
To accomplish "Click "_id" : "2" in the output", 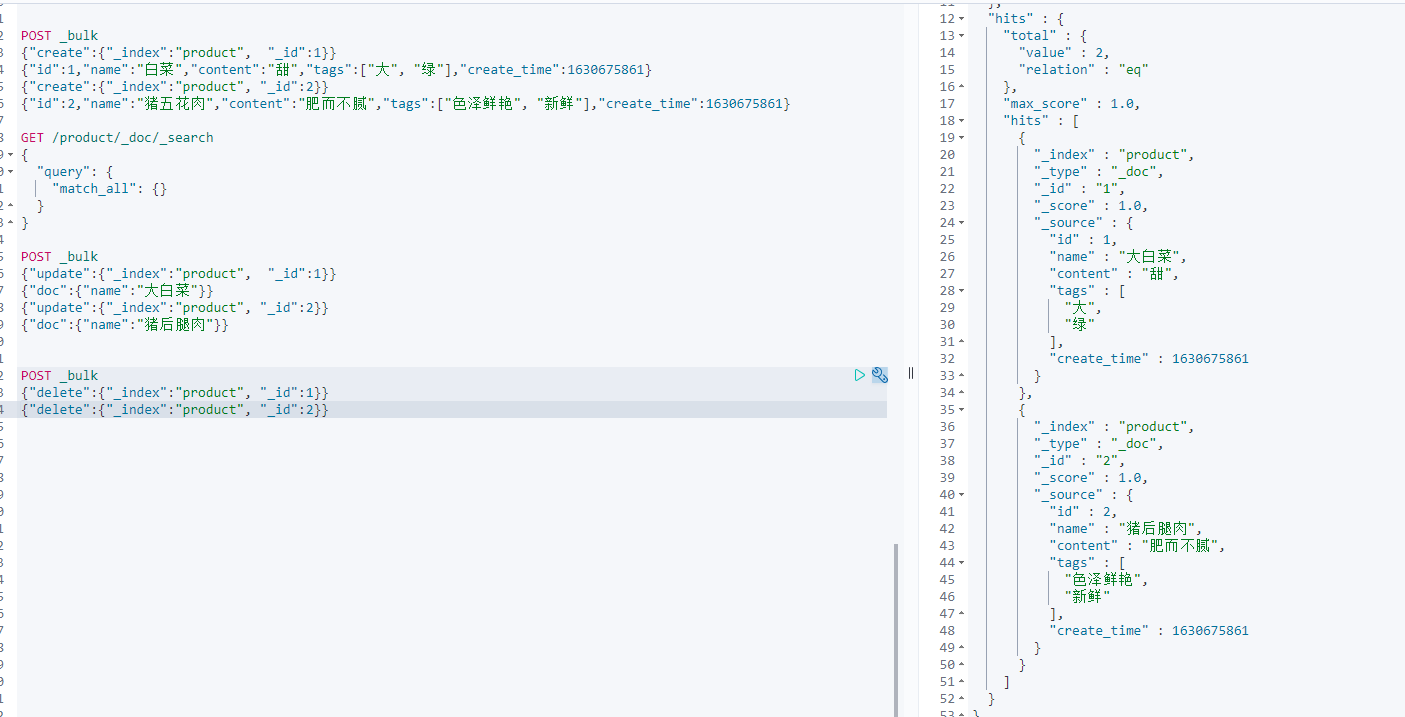I will coord(1080,460).
